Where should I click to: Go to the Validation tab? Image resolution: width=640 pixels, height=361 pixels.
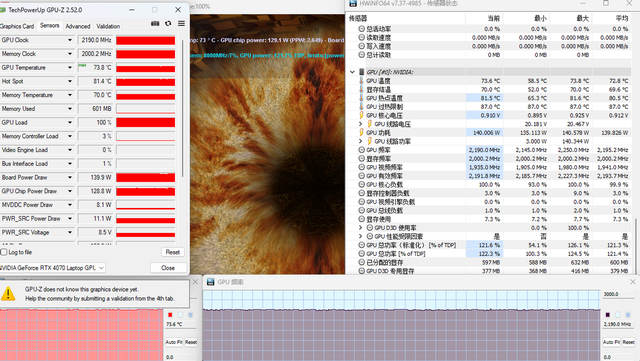point(108,26)
